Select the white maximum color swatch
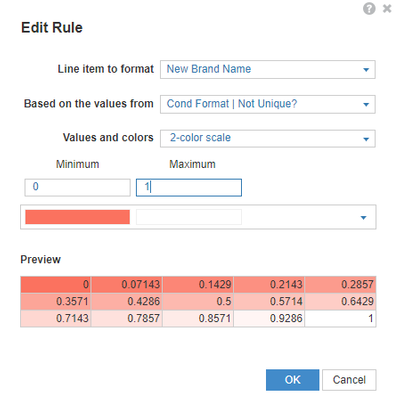The image size is (400, 397). (x=189, y=217)
